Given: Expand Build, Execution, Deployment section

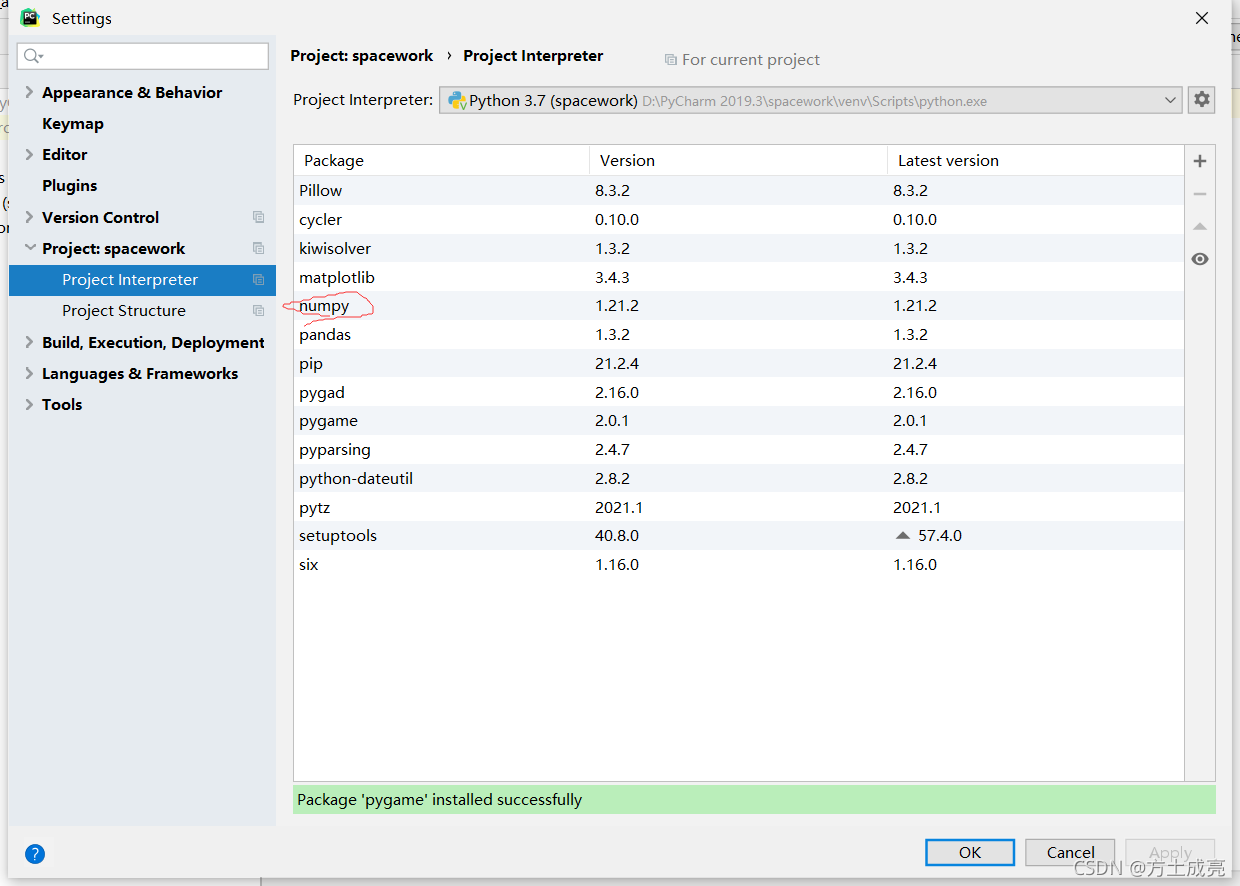Looking at the screenshot, I should coord(28,343).
